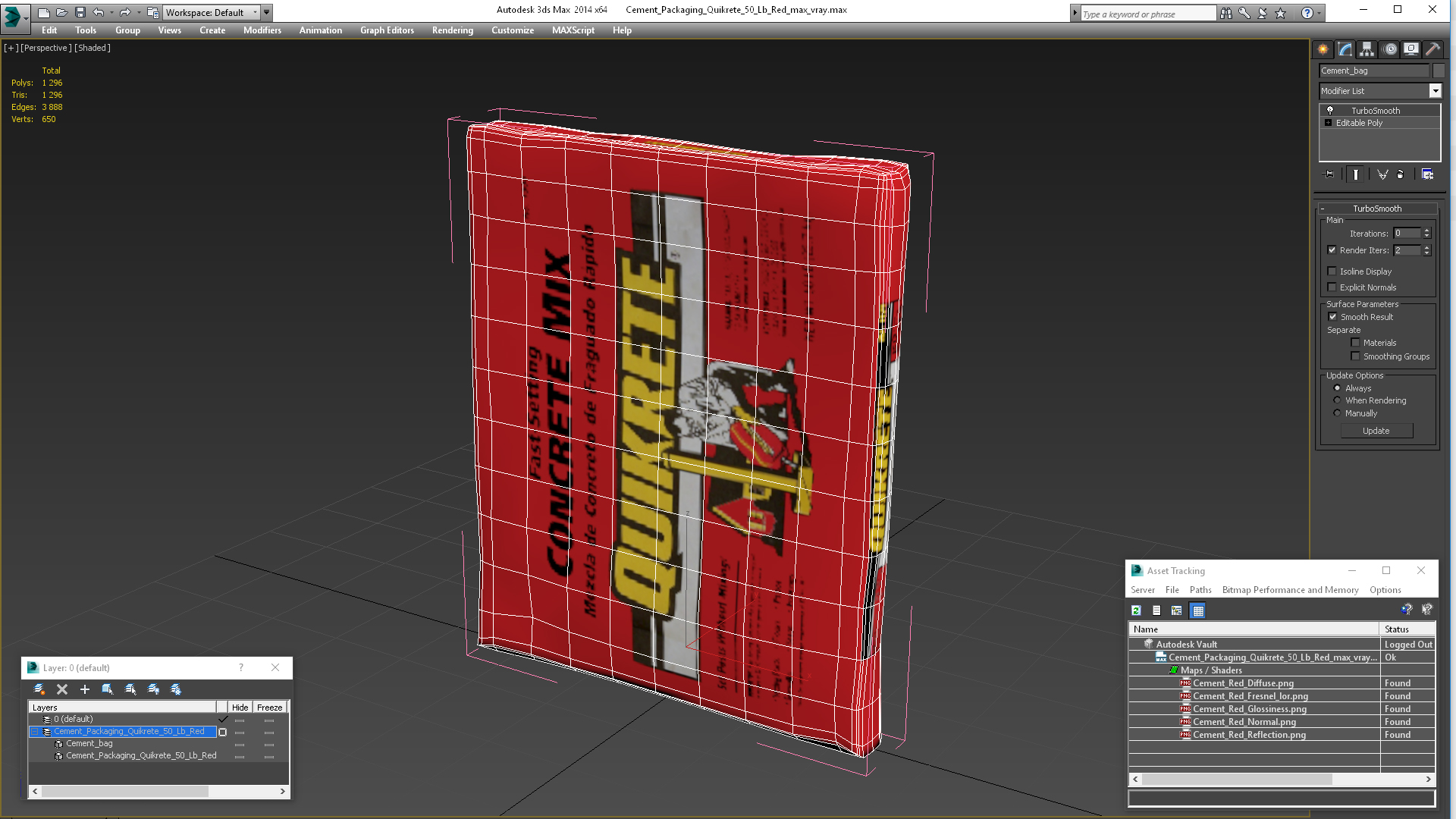1456x819 pixels.
Task: Toggle Smooth Result checkbox
Action: tap(1332, 317)
